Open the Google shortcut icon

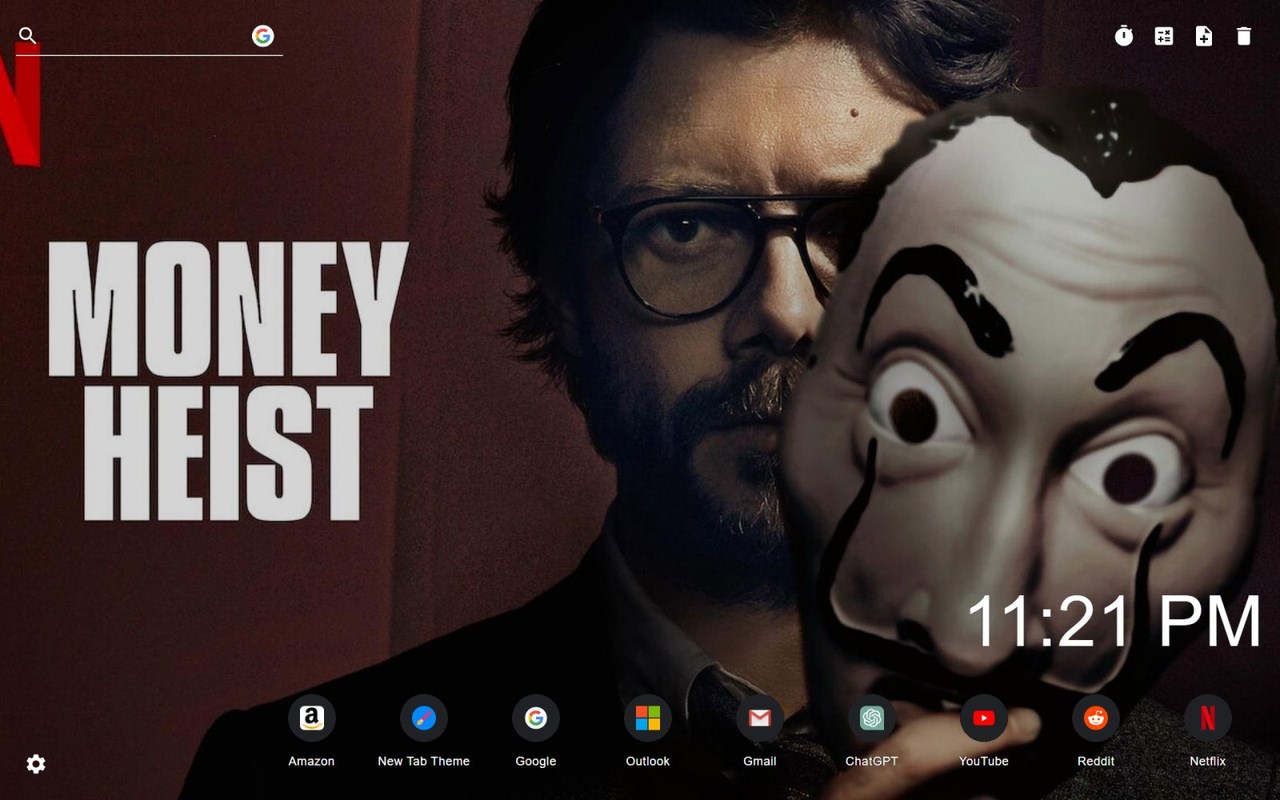(536, 718)
